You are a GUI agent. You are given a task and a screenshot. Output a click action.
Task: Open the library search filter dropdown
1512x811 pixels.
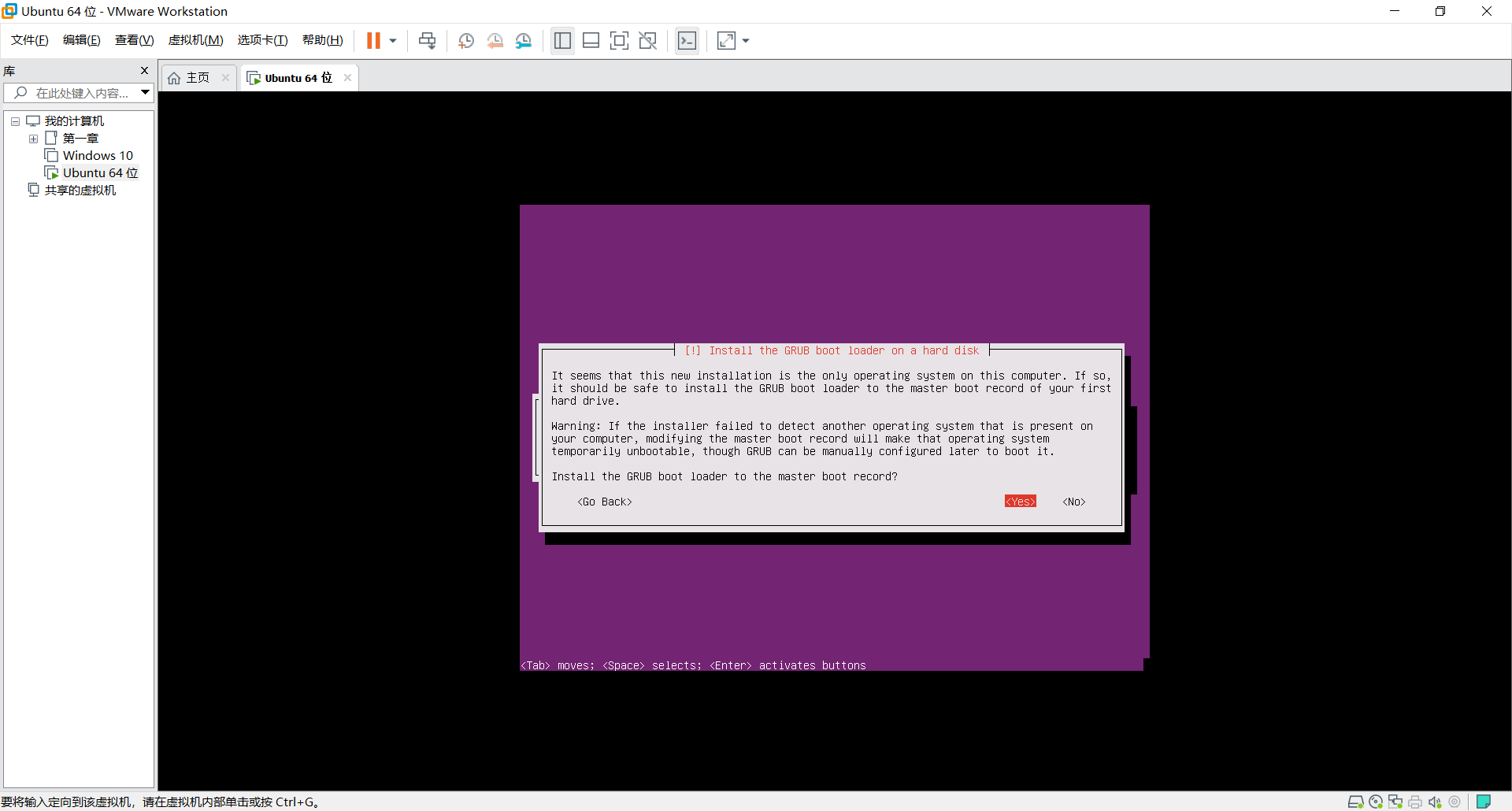coord(146,93)
